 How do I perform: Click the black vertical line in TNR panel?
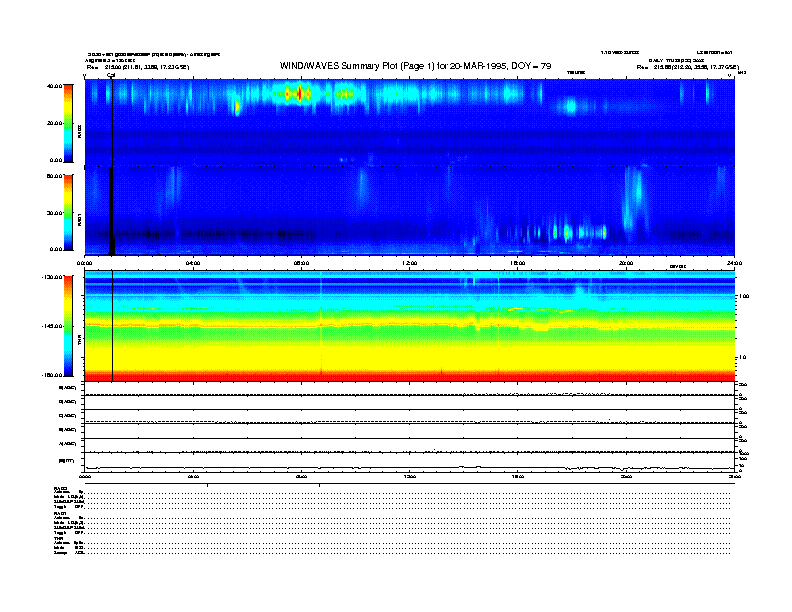click(112, 326)
